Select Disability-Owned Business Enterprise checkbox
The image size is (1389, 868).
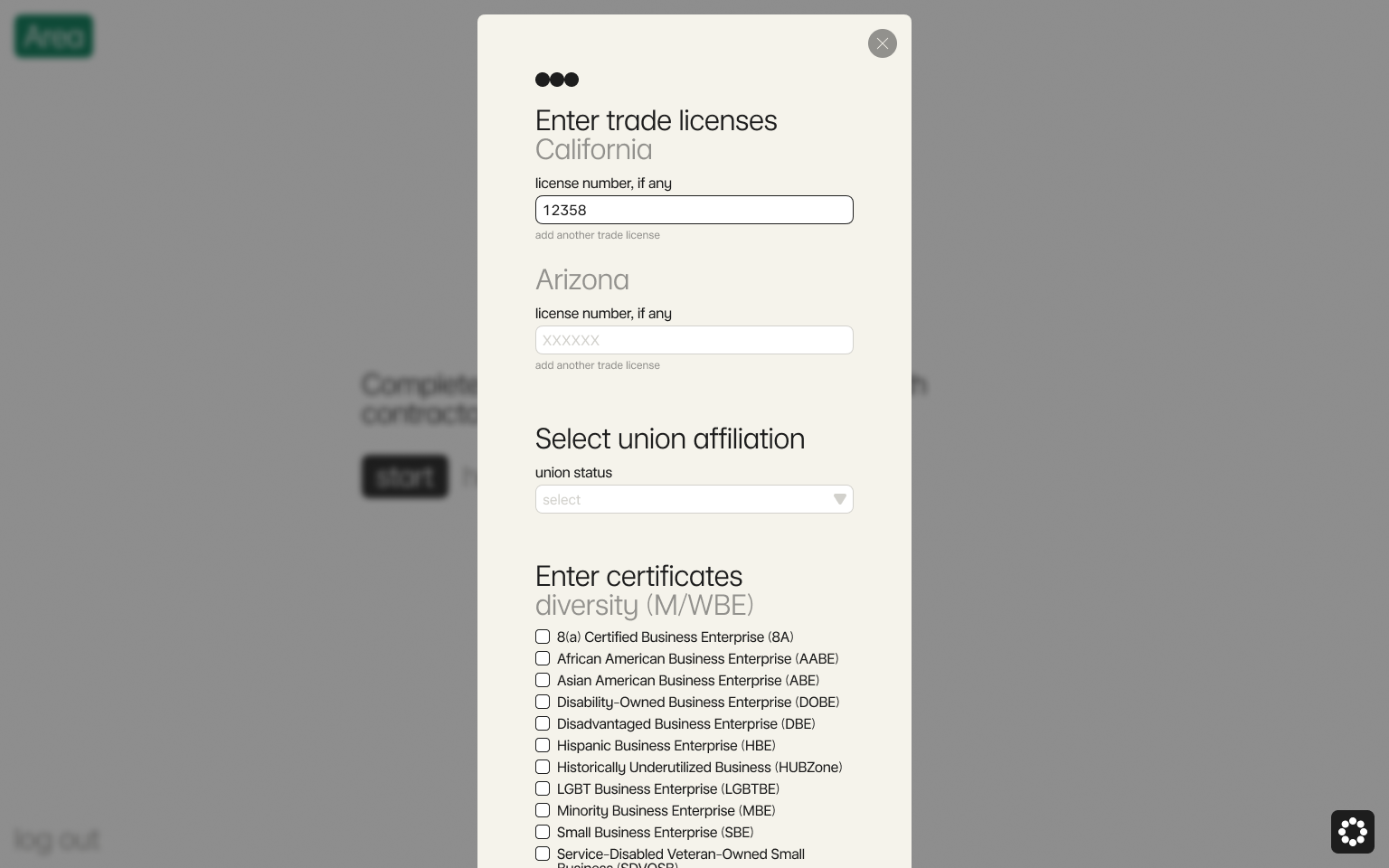(x=543, y=702)
